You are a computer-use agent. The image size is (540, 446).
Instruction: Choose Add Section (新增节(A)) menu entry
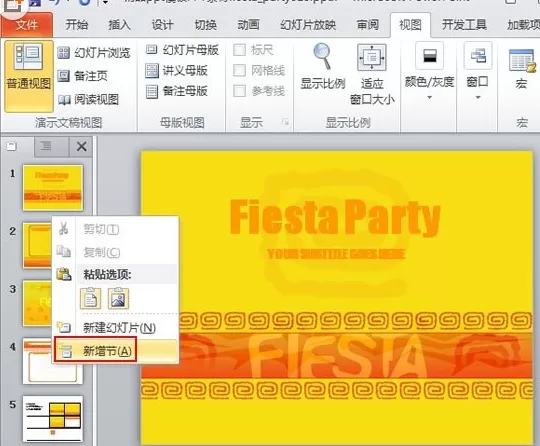pyautogui.click(x=116, y=351)
